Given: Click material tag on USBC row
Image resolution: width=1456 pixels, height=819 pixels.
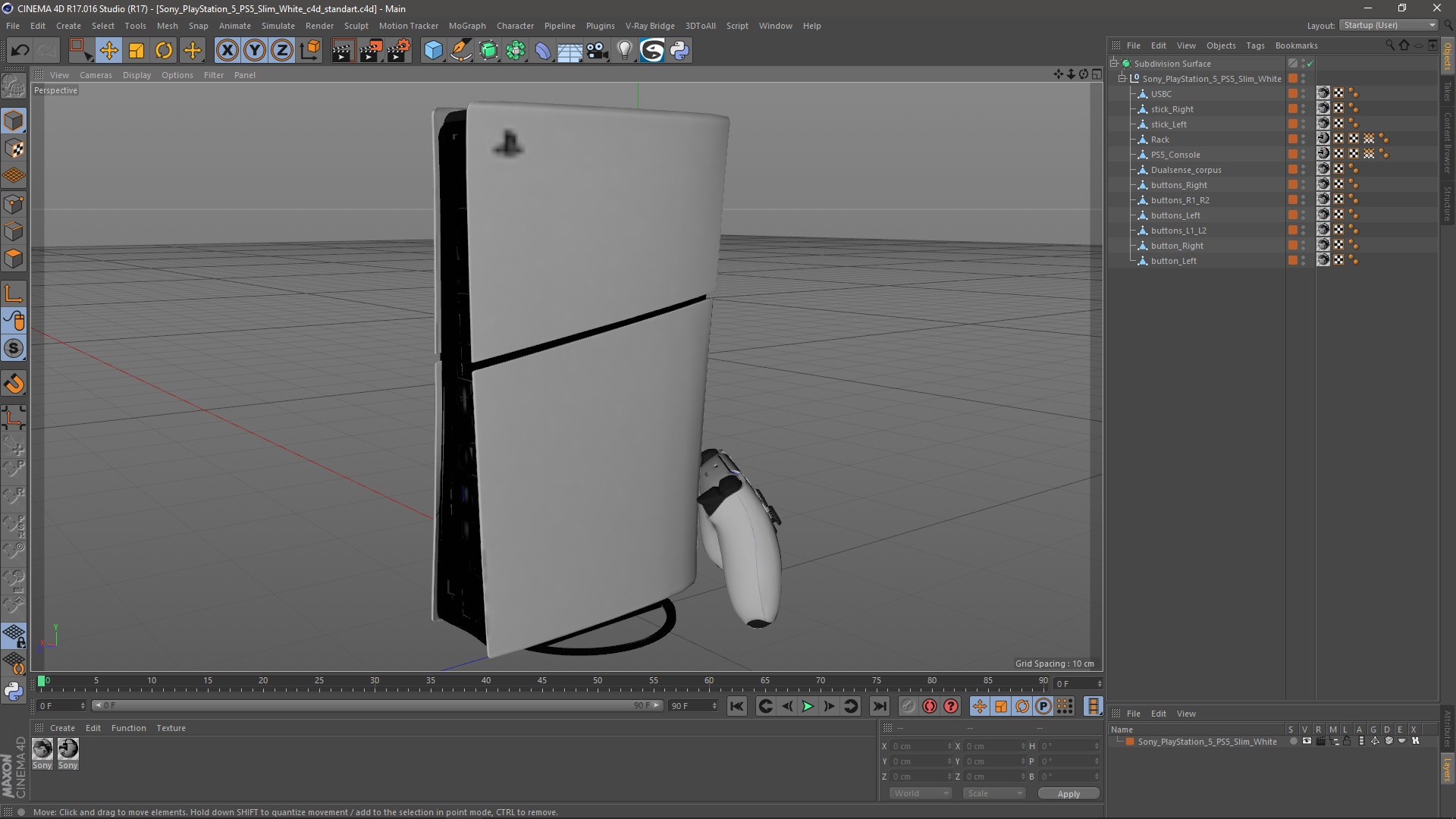Looking at the screenshot, I should coord(1323,93).
